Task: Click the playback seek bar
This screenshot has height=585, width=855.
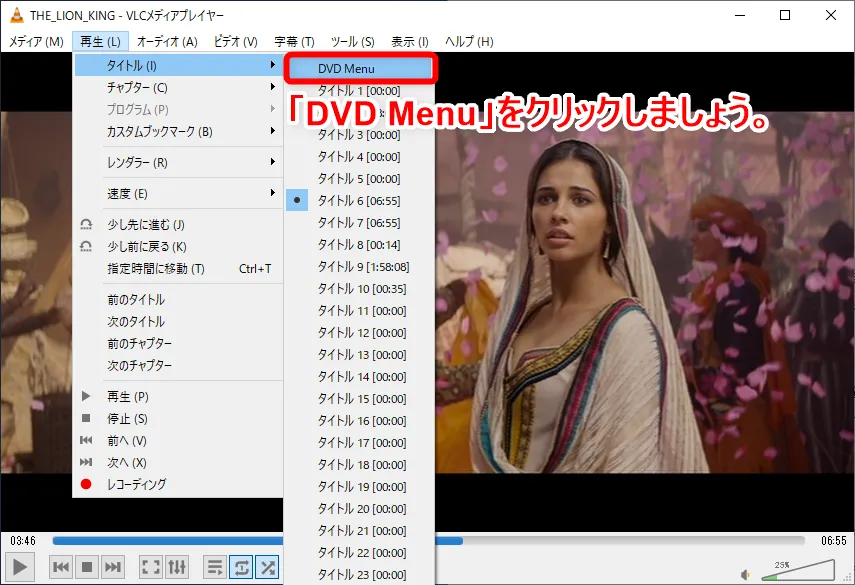Action: (428, 541)
